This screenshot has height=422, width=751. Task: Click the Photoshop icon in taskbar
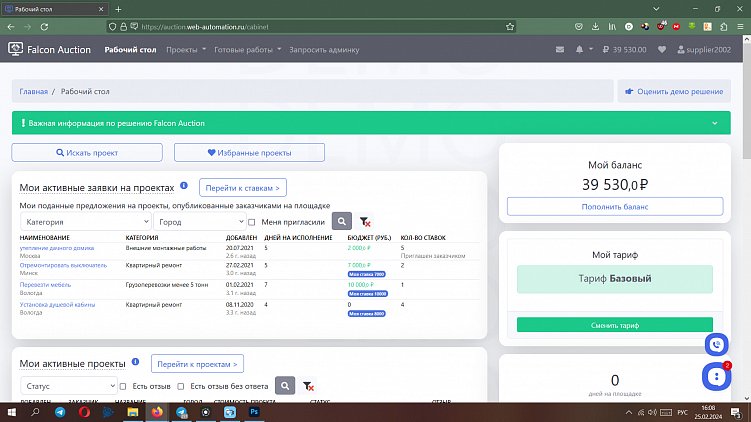click(254, 412)
